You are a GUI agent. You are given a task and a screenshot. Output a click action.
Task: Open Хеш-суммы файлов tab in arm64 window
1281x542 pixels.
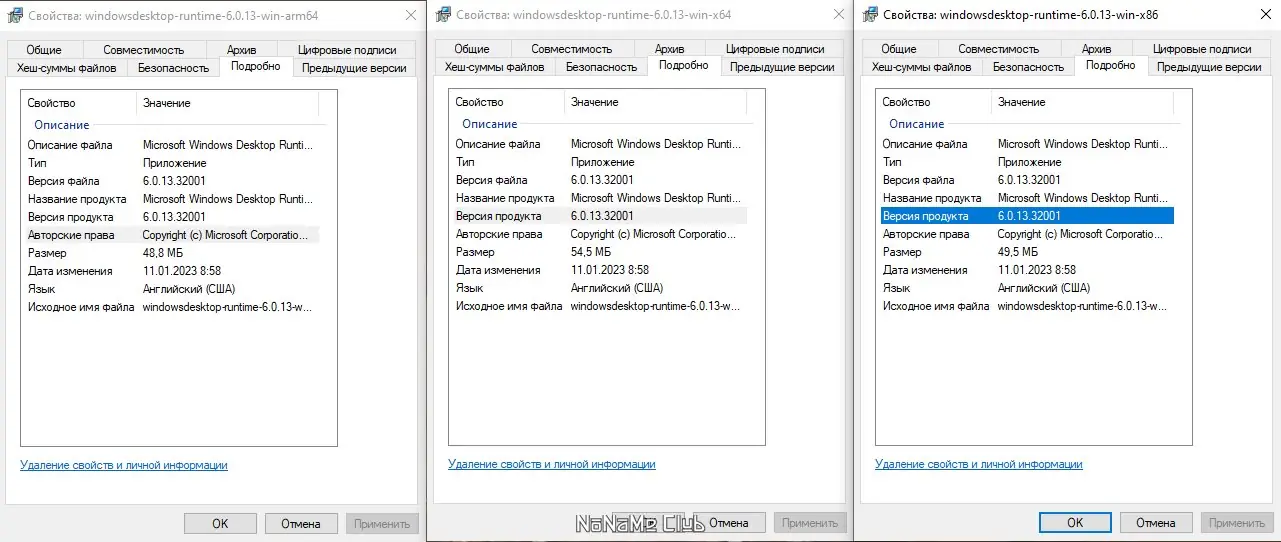point(67,67)
